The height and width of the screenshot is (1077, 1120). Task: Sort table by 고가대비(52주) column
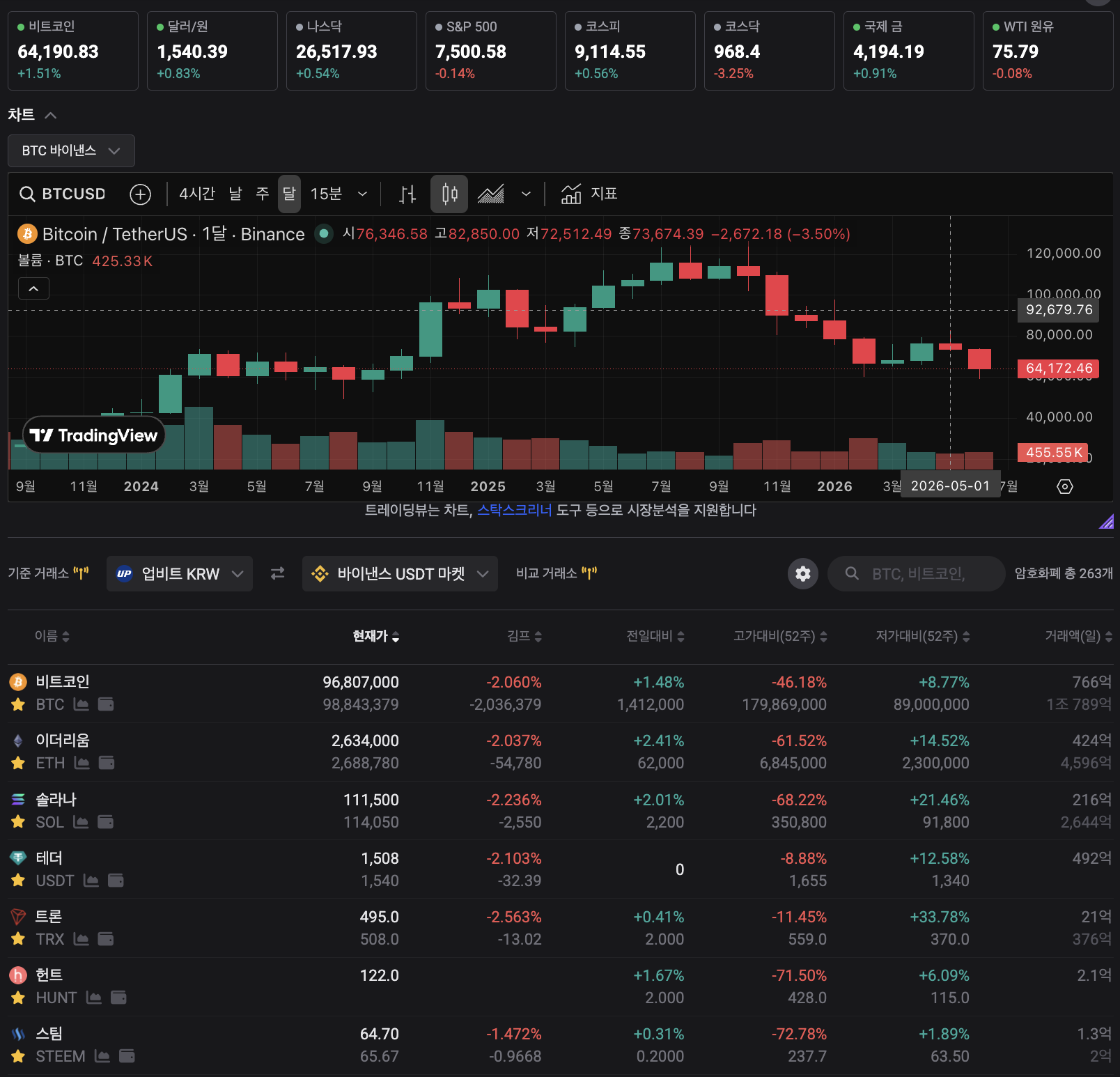tap(780, 636)
